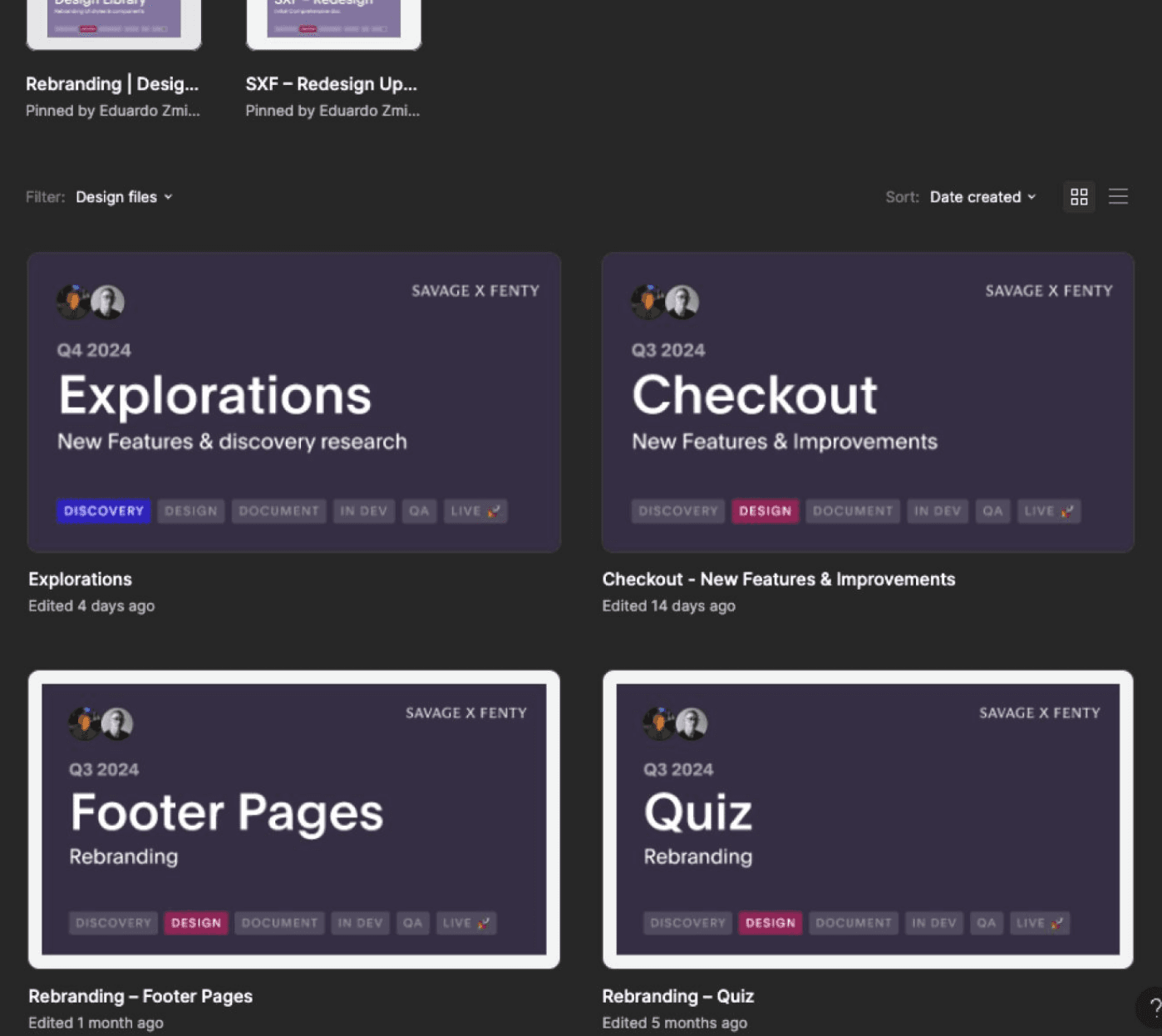Image resolution: width=1162 pixels, height=1036 pixels.
Task: Open the Sort Date created dropdown
Action: tap(983, 197)
